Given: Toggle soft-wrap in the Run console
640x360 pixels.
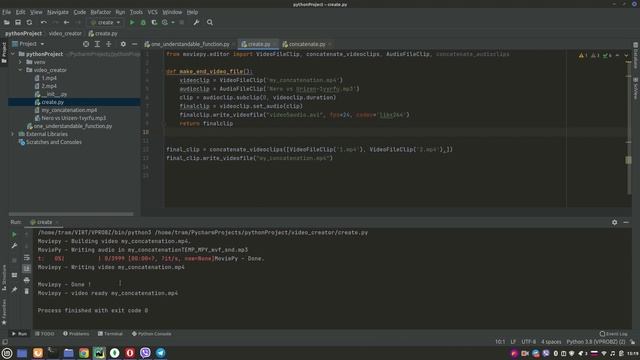Looking at the screenshot, I should click(27, 258).
